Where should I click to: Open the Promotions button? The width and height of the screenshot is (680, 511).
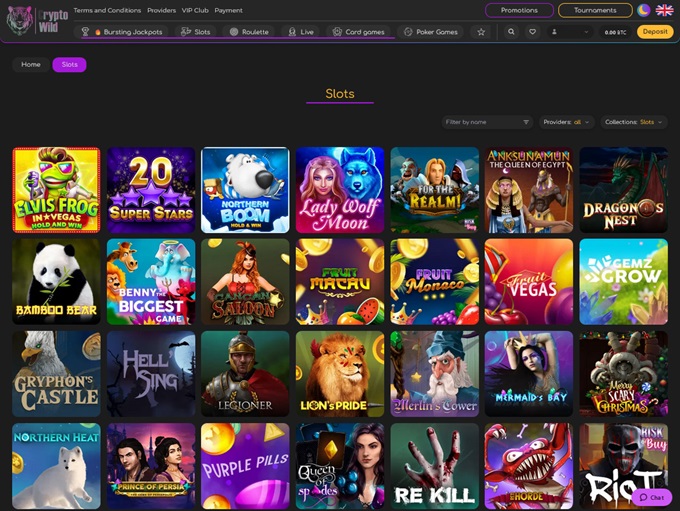(x=519, y=10)
